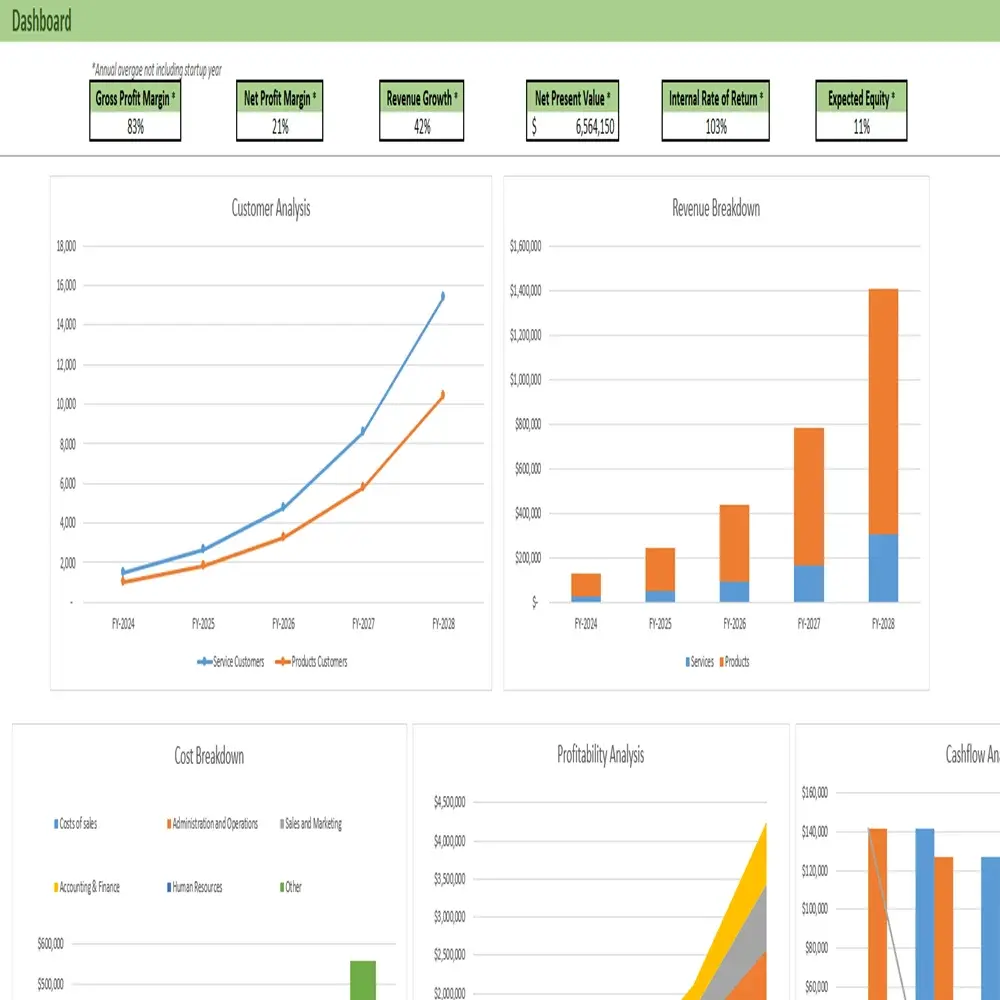
Task: Click the Costs of sales legend marker
Action: tap(56, 824)
